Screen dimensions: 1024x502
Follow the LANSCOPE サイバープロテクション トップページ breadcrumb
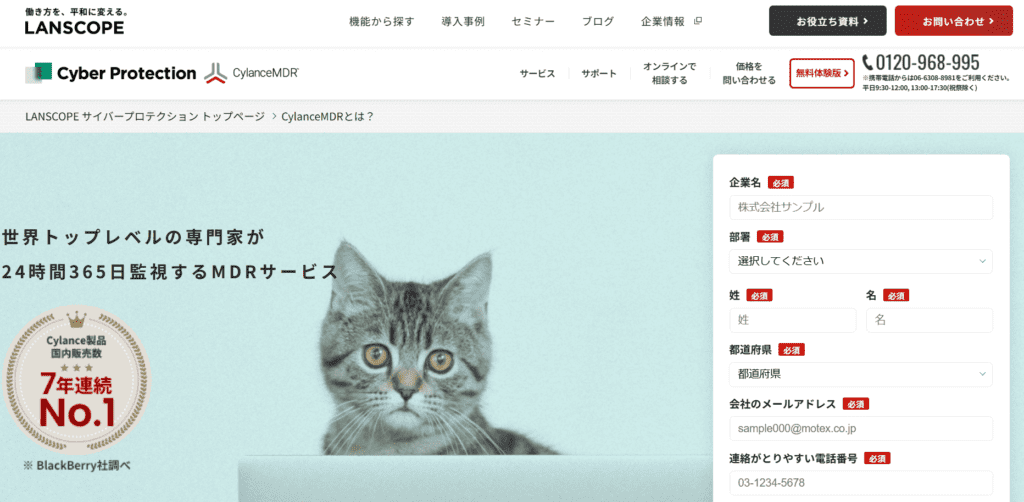145,116
